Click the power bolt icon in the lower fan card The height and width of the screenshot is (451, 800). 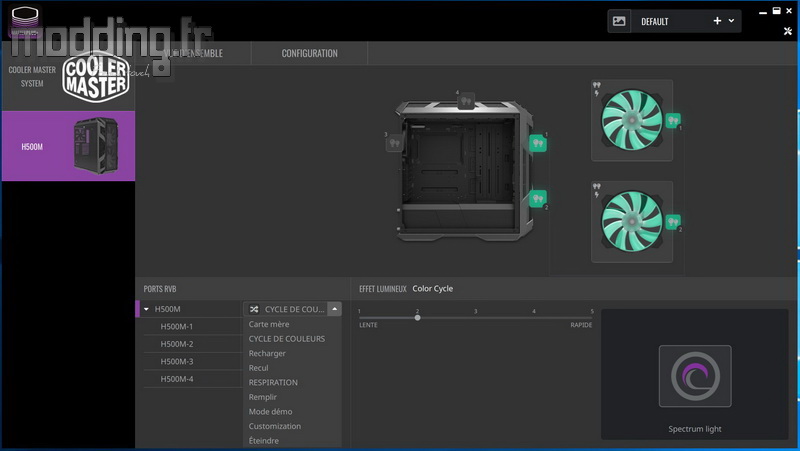596,195
